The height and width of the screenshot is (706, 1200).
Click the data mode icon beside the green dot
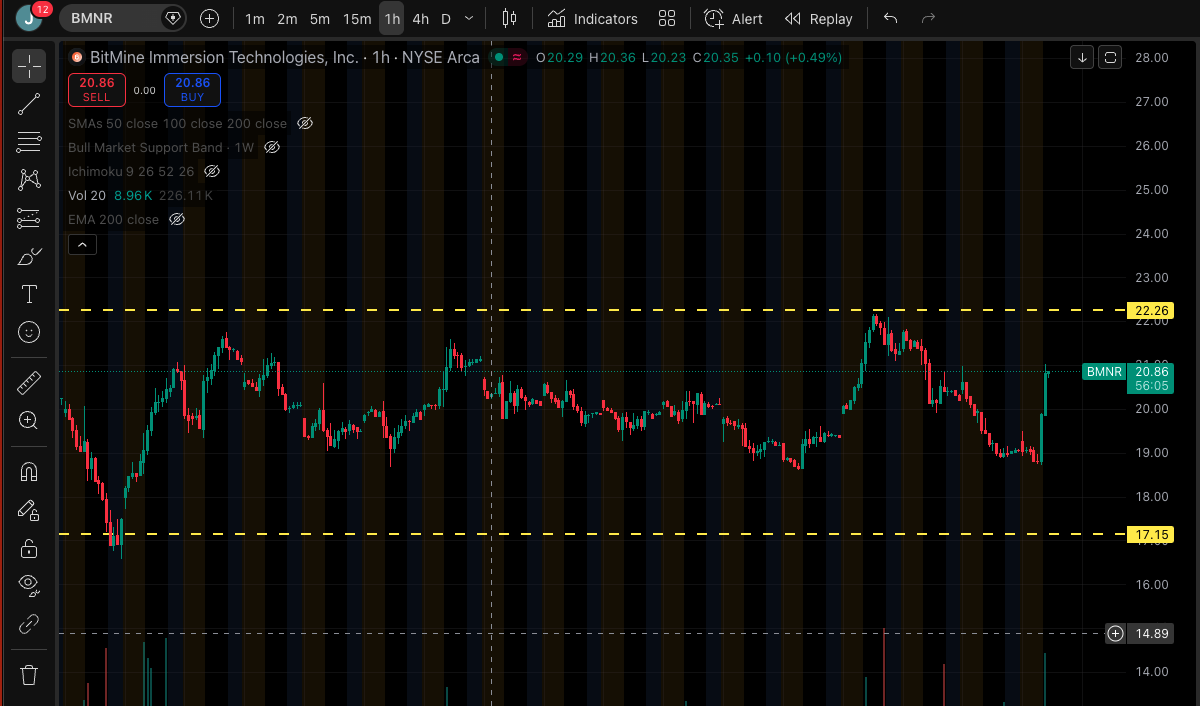click(x=517, y=57)
